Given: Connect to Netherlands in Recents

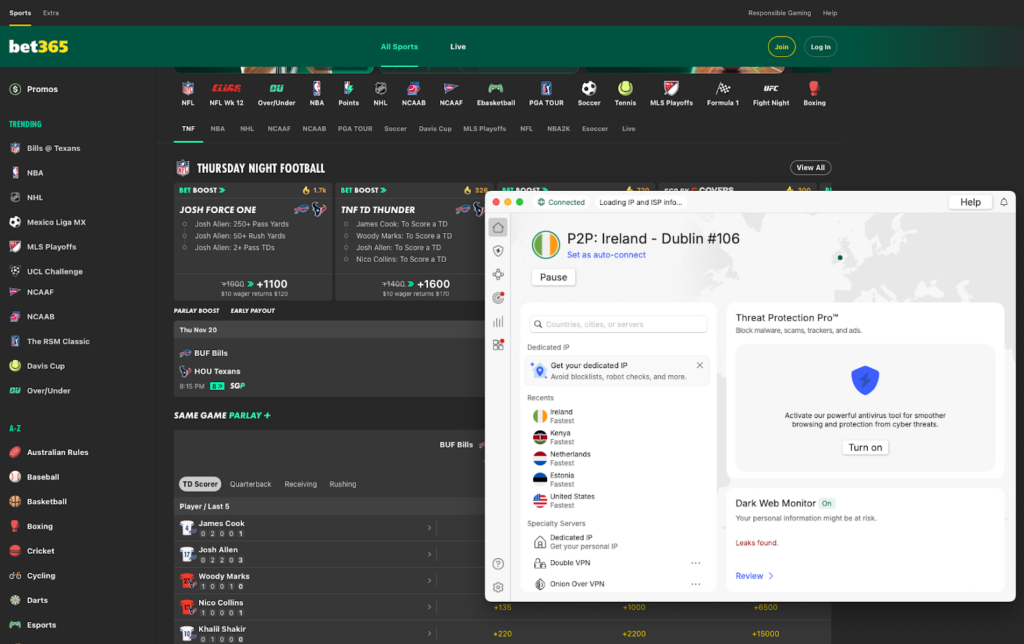Looking at the screenshot, I should pyautogui.click(x=616, y=459).
